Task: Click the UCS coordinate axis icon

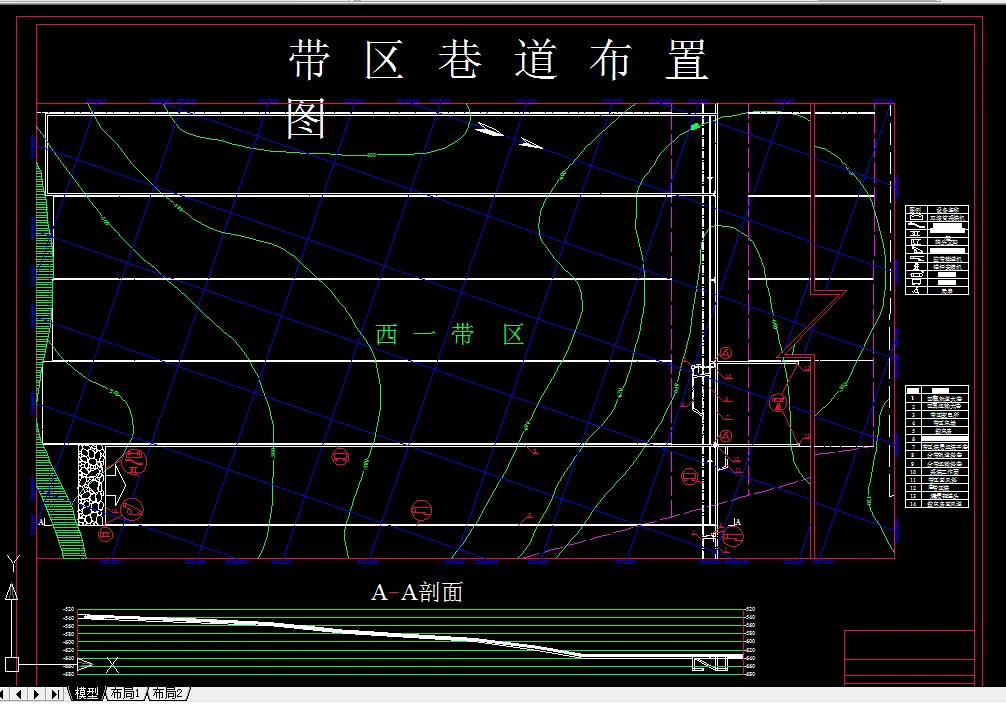Action: point(11,663)
